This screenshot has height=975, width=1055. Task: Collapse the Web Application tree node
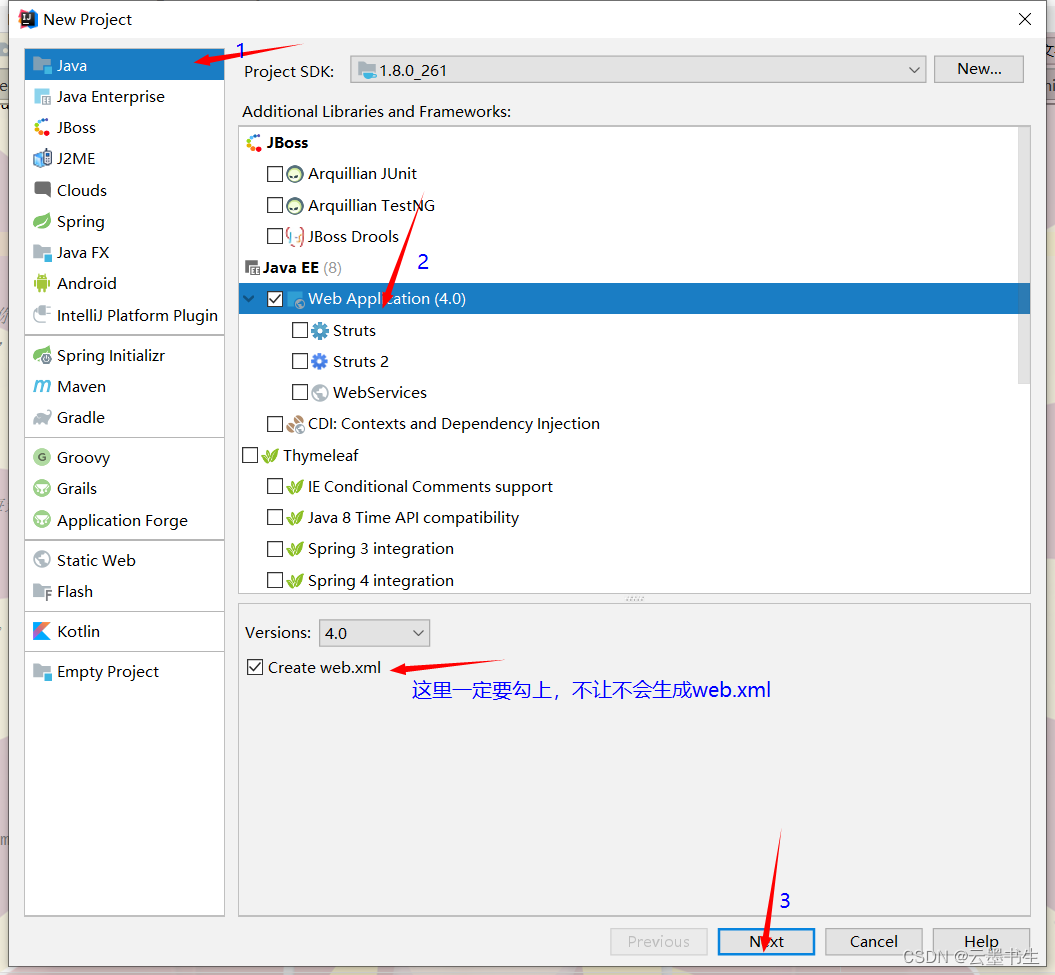tap(250, 299)
